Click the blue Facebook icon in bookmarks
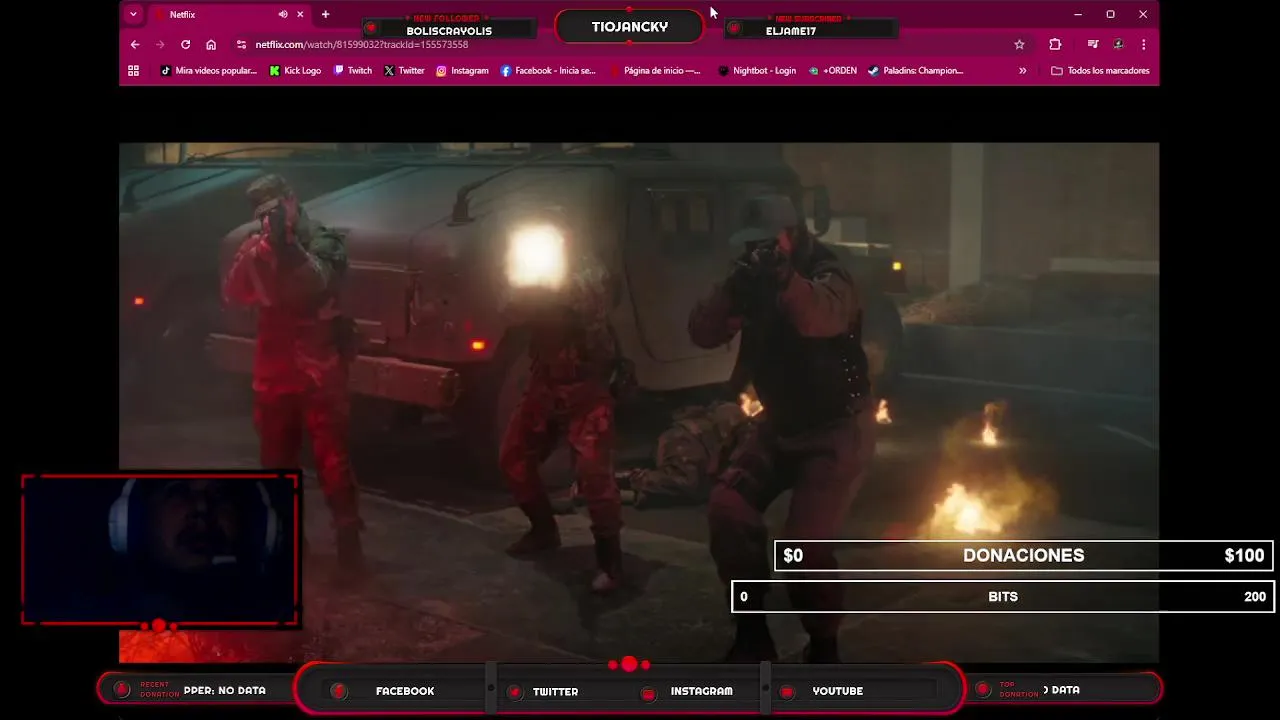The height and width of the screenshot is (720, 1280). (x=506, y=71)
